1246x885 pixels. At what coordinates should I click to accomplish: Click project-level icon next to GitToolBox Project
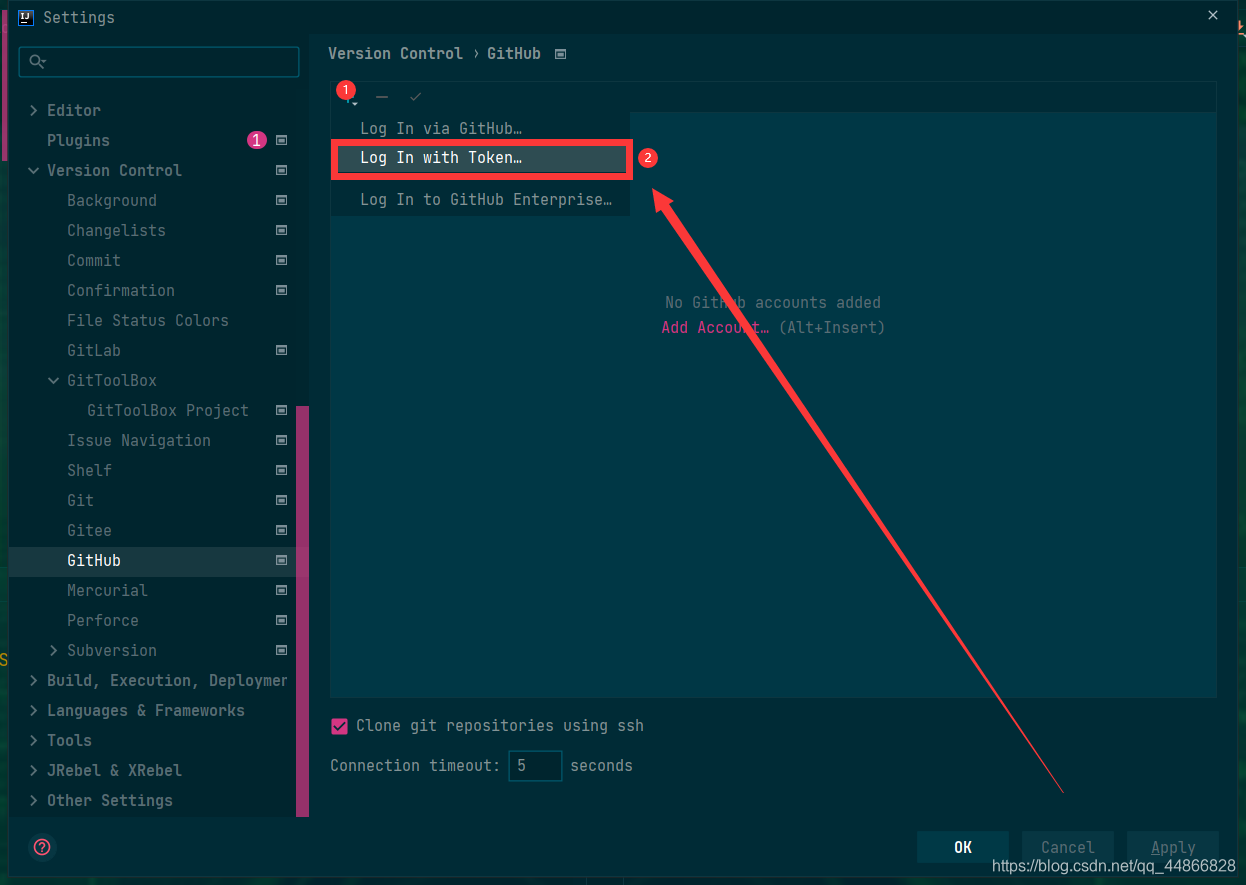[282, 410]
